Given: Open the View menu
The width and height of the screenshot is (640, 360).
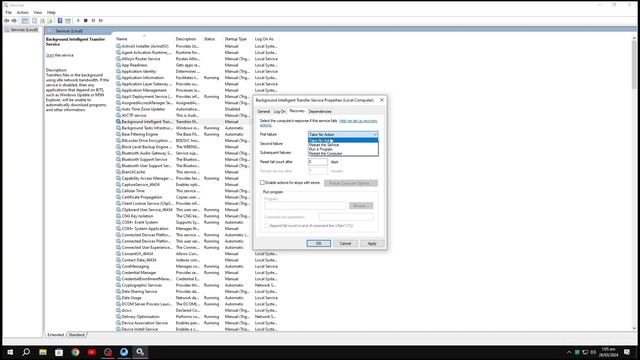Looking at the screenshot, I should pos(38,13).
